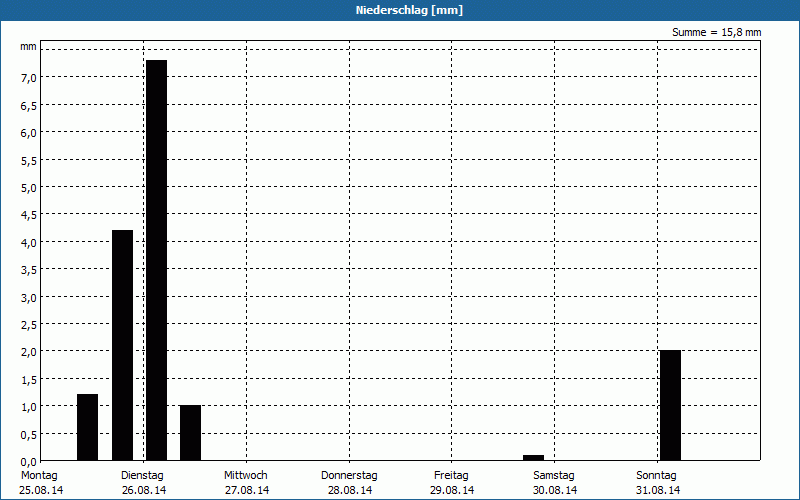Click the Niederschlag [mm] chart title

coord(409,10)
